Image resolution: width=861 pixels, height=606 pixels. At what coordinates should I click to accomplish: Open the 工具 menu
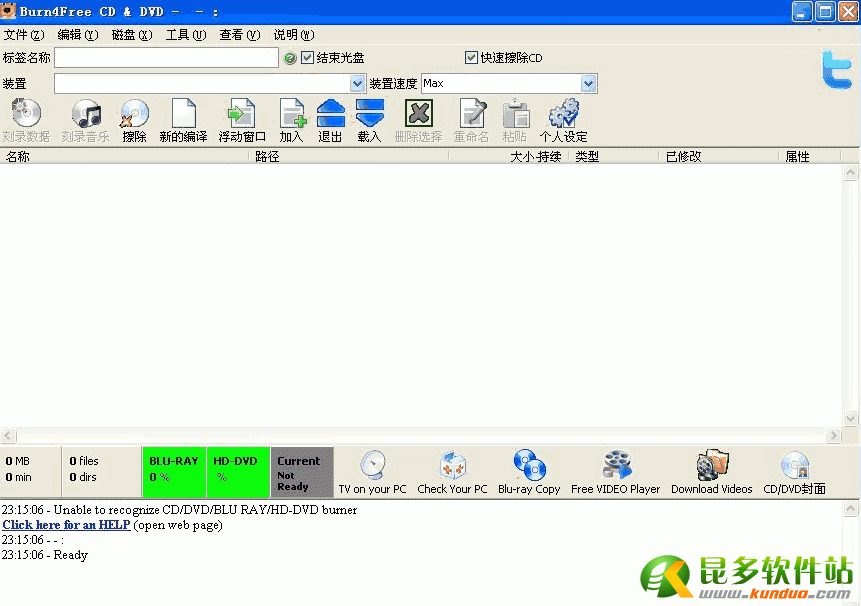[185, 35]
